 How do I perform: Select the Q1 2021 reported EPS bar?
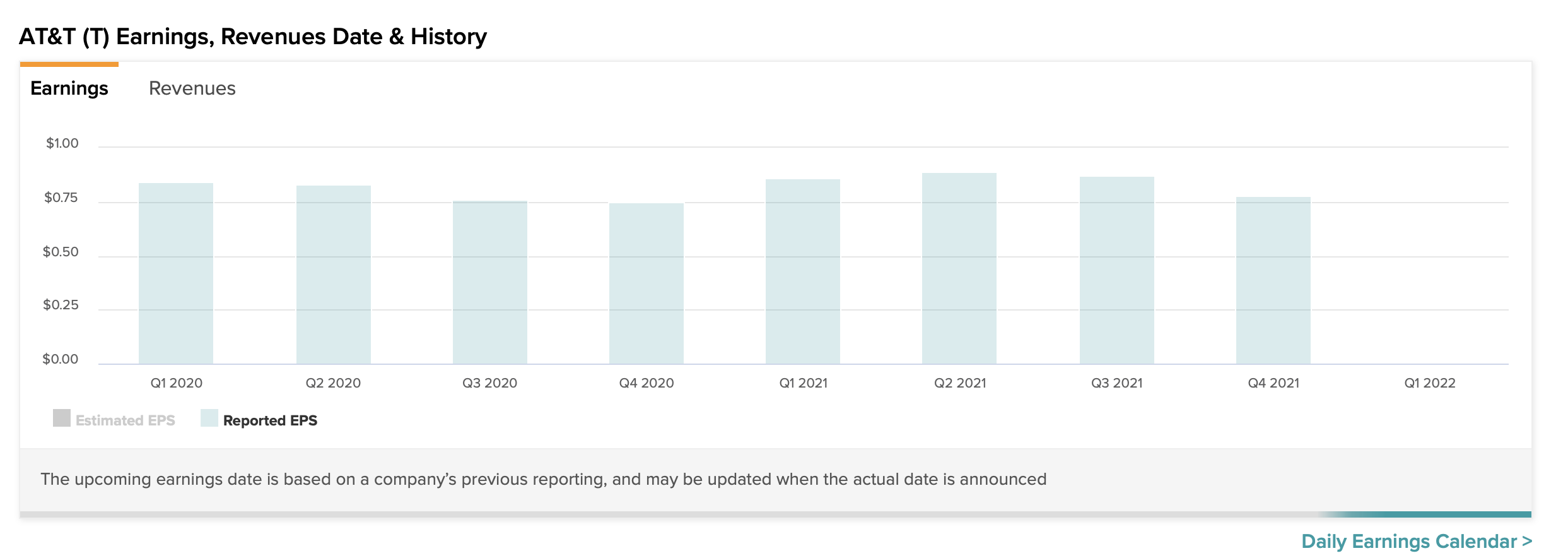coord(803,271)
